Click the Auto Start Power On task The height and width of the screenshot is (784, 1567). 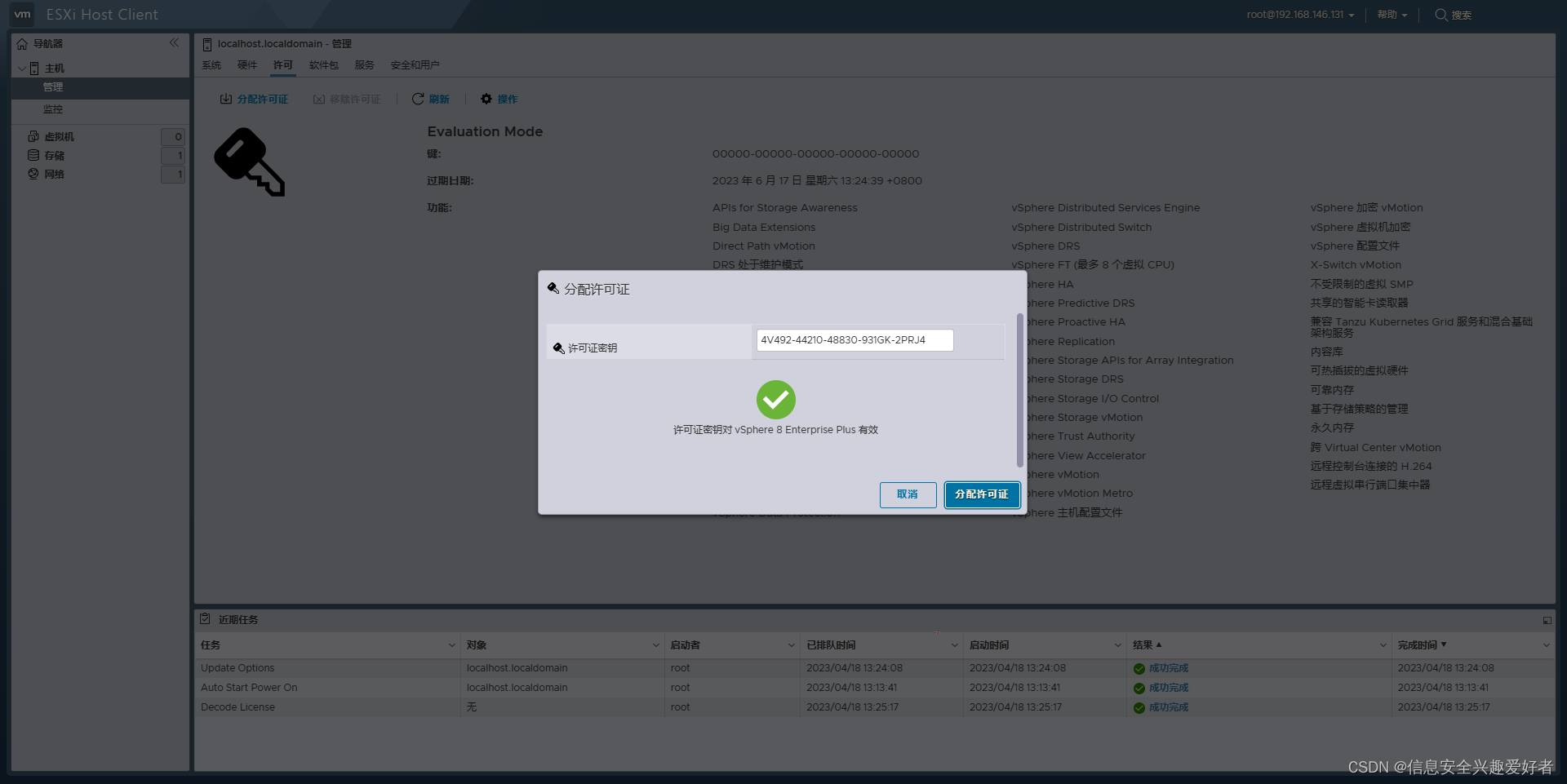pyautogui.click(x=249, y=688)
